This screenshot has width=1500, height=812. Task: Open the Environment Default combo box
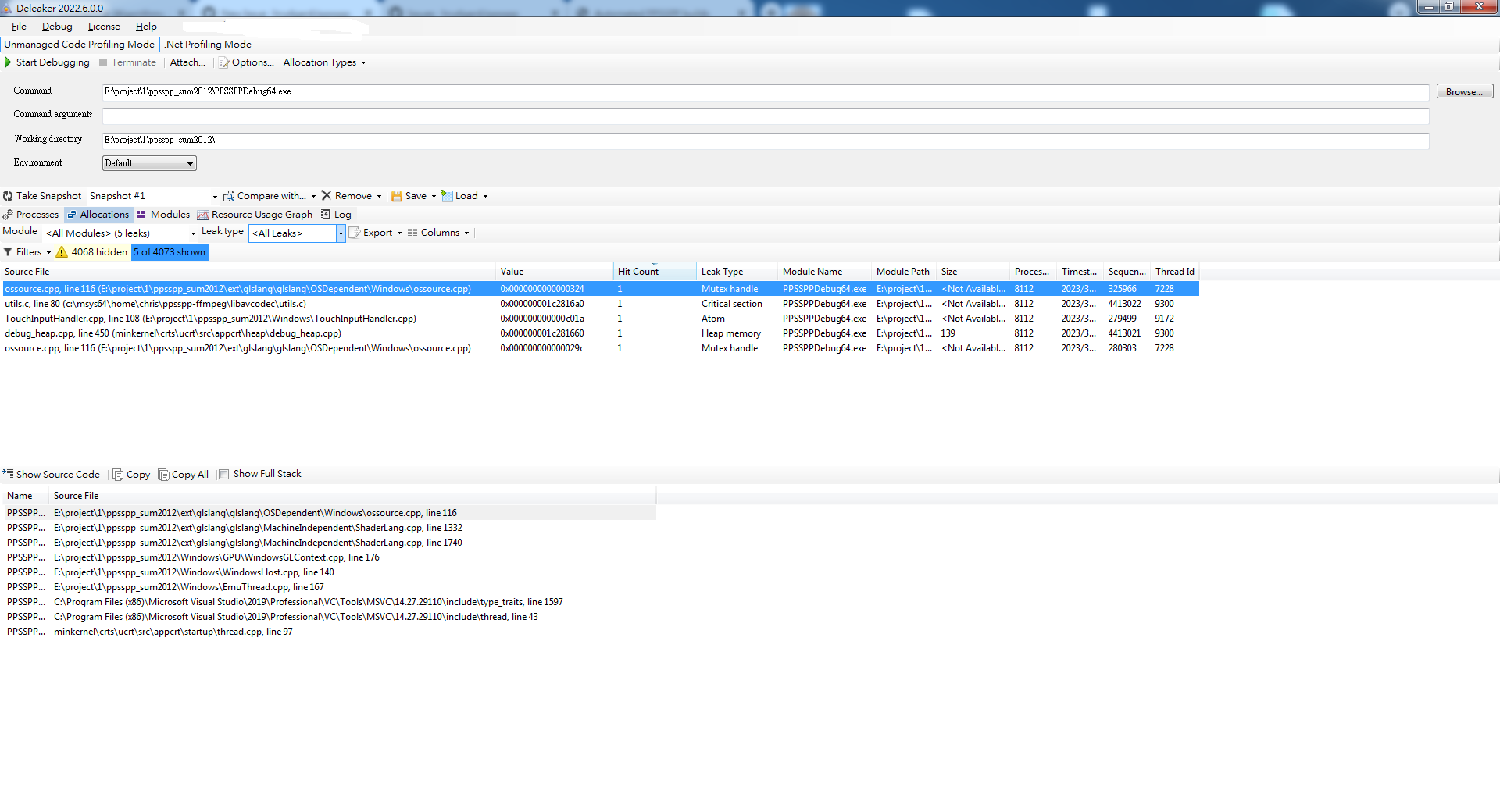[x=188, y=163]
